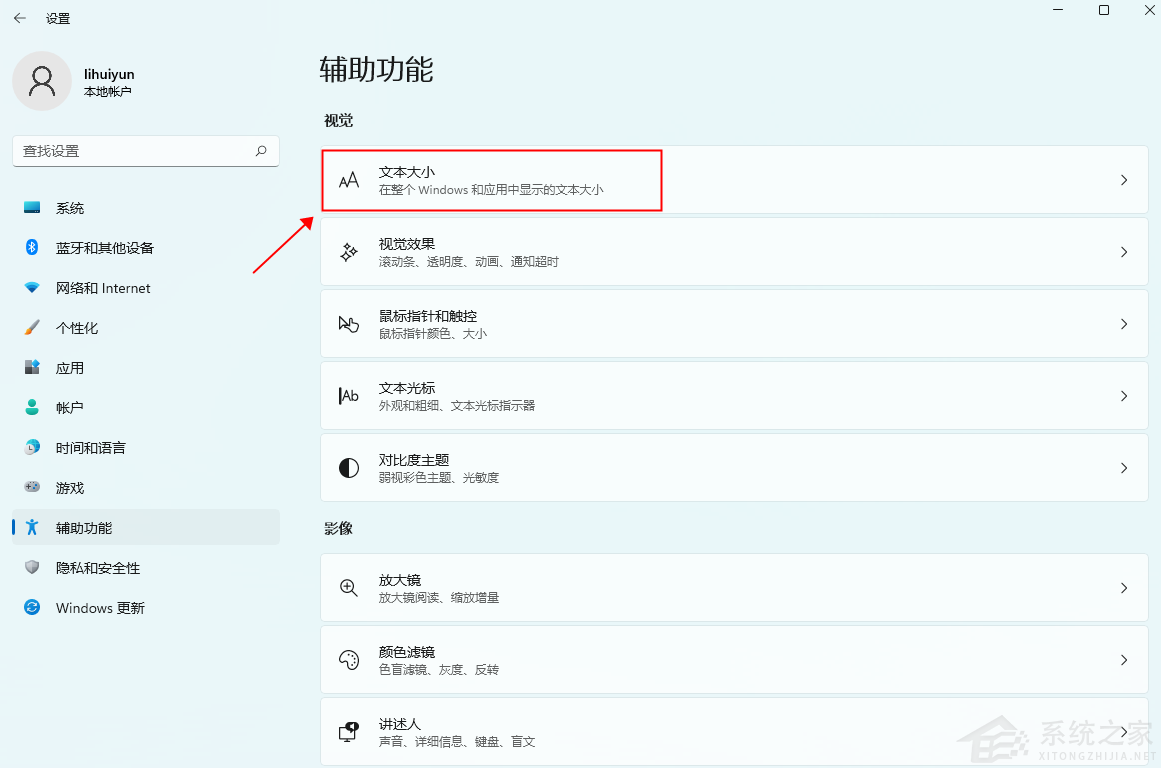Click the sparkle icon of 视觉效果
The image size is (1161, 768).
pos(349,252)
